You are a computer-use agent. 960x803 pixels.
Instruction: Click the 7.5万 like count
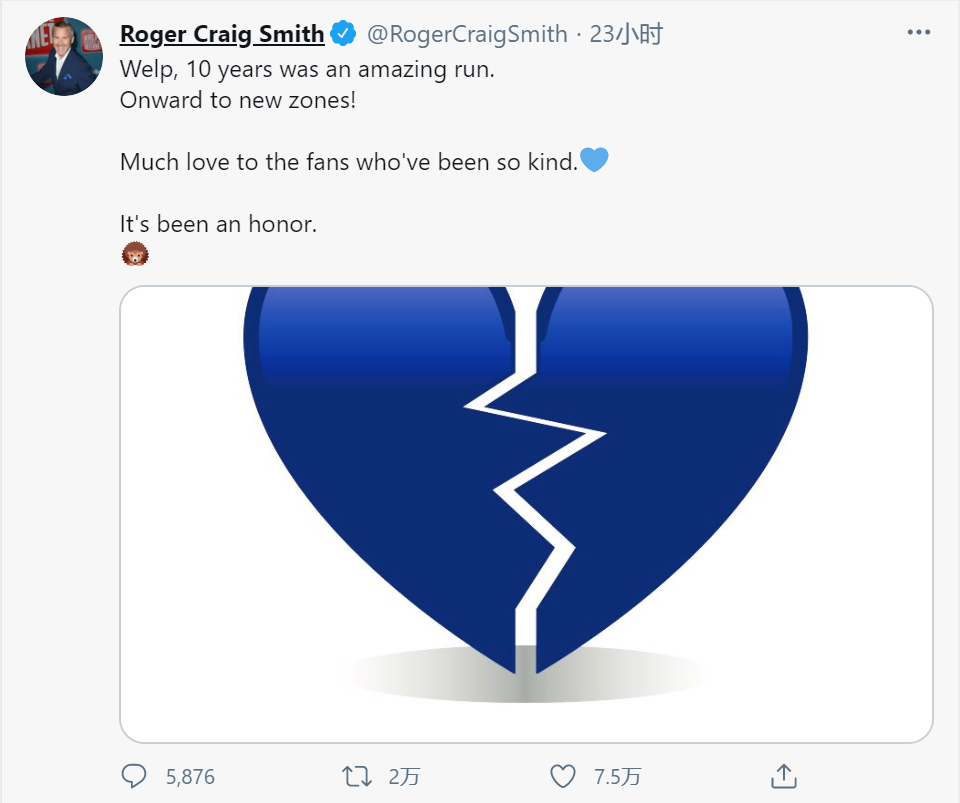click(x=617, y=777)
